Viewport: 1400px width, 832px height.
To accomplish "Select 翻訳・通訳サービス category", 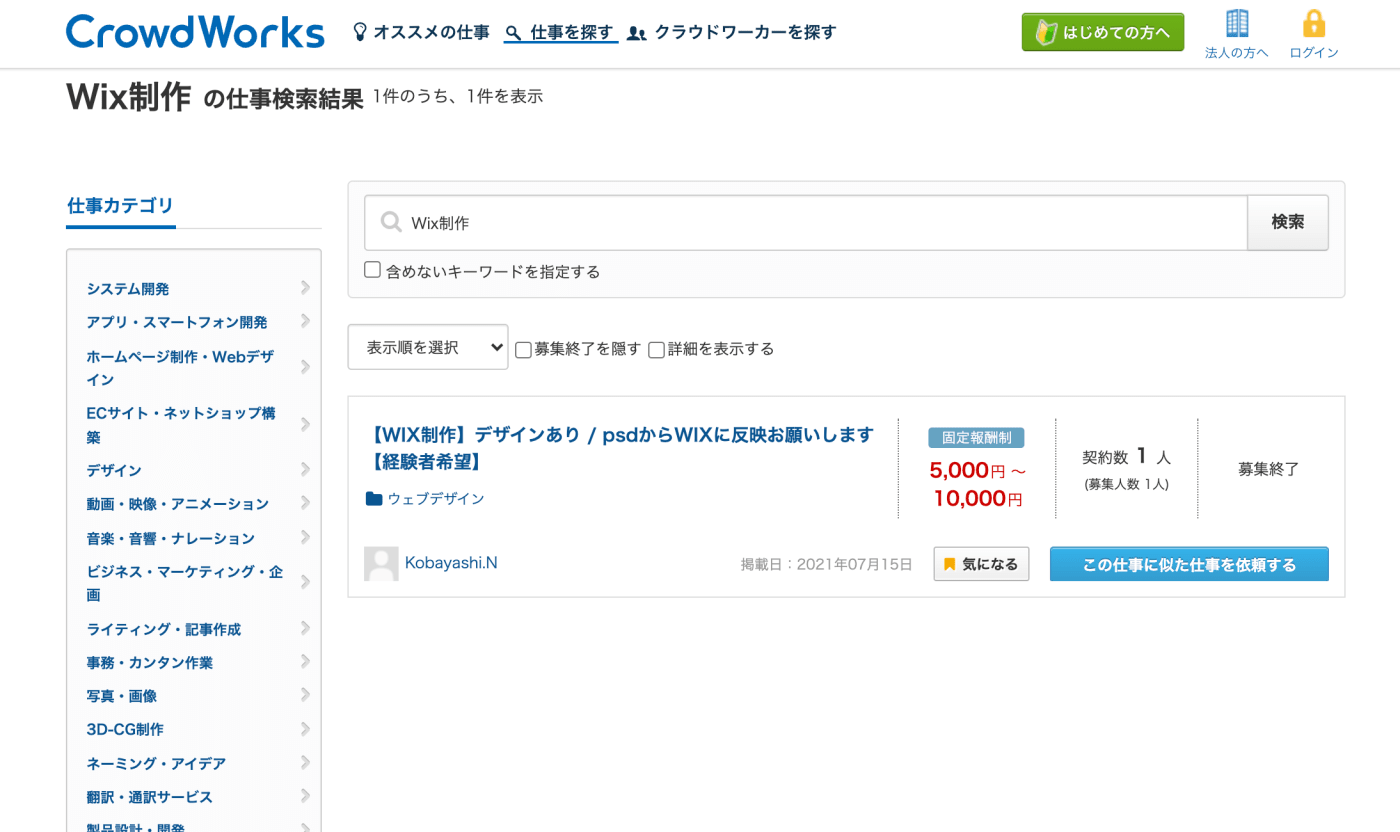I will click(149, 797).
